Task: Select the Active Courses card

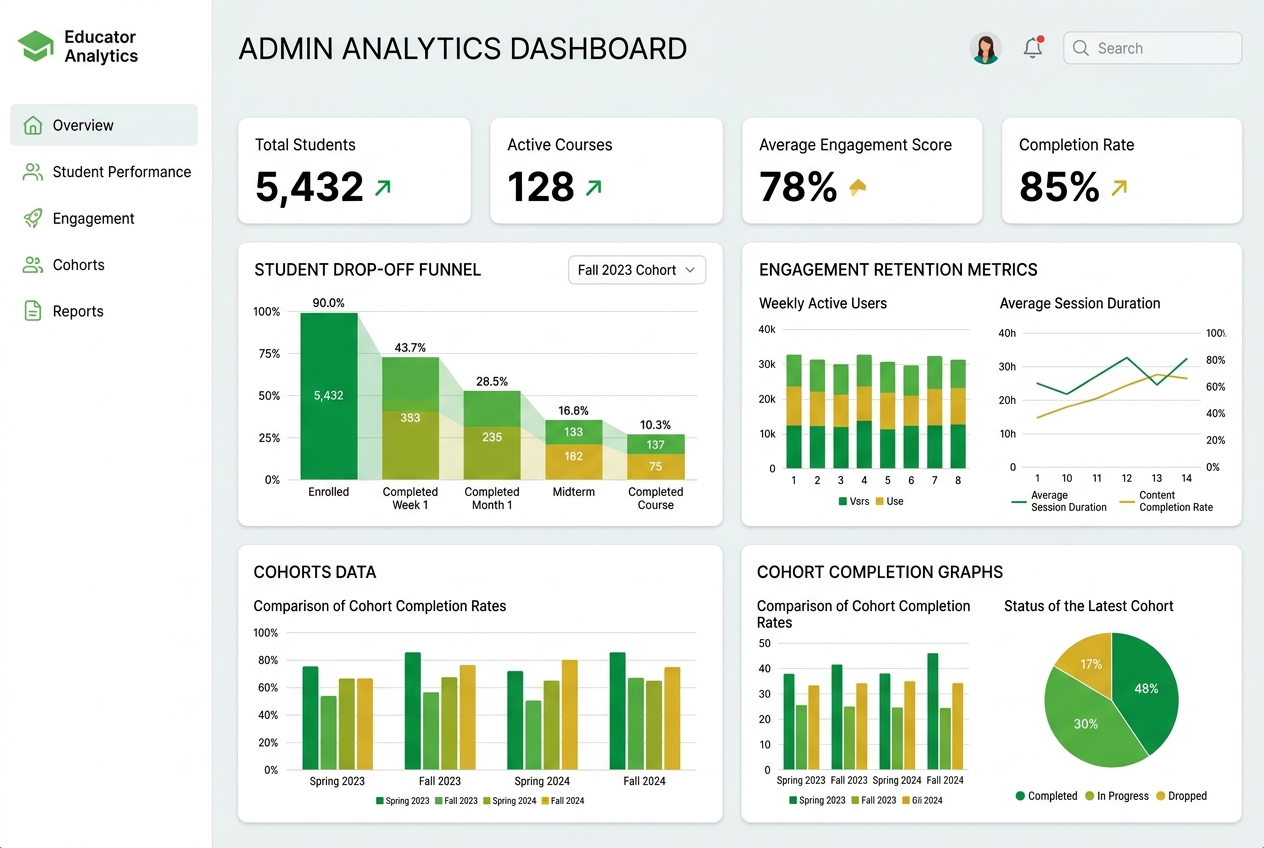Action: (606, 170)
